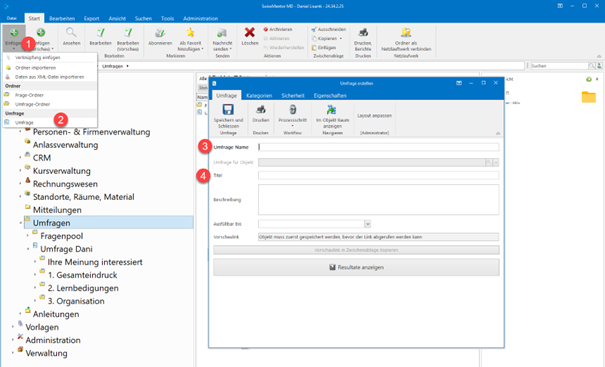605x367 pixels.
Task: Select Ihre Meinung interessiert tree item
Action: (x=95, y=262)
